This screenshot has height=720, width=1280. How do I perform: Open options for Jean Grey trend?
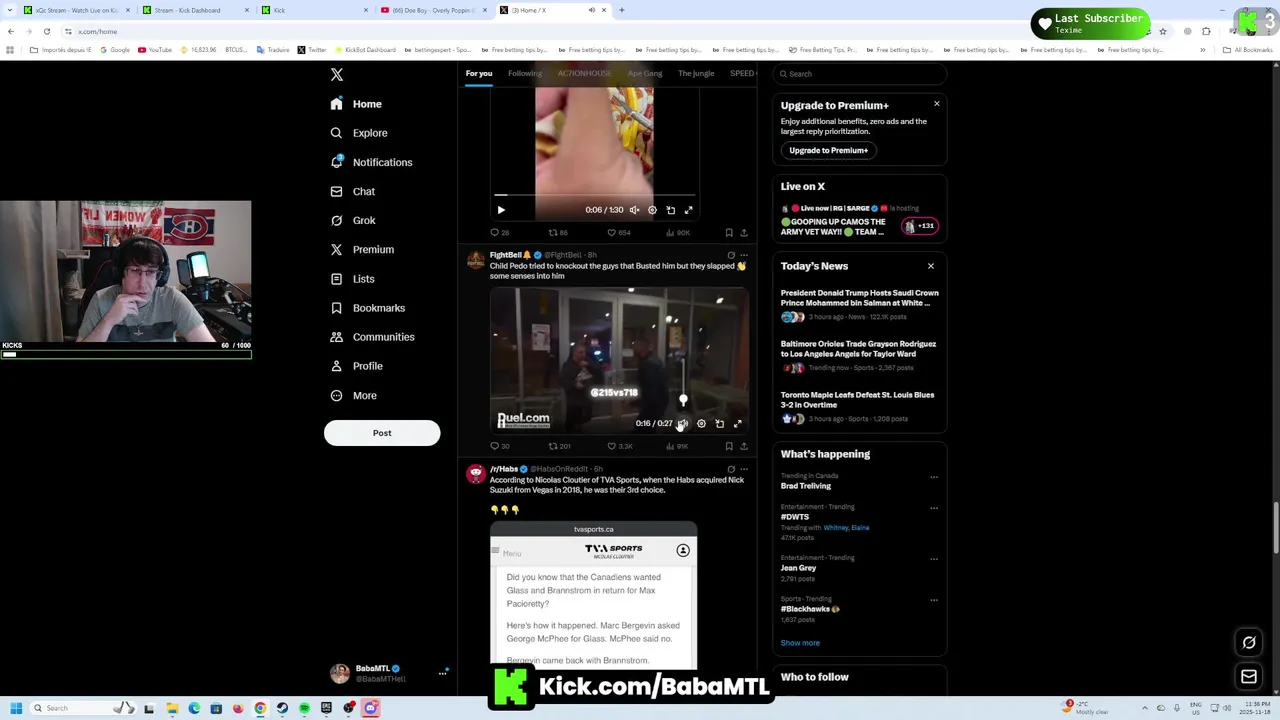pos(934,559)
